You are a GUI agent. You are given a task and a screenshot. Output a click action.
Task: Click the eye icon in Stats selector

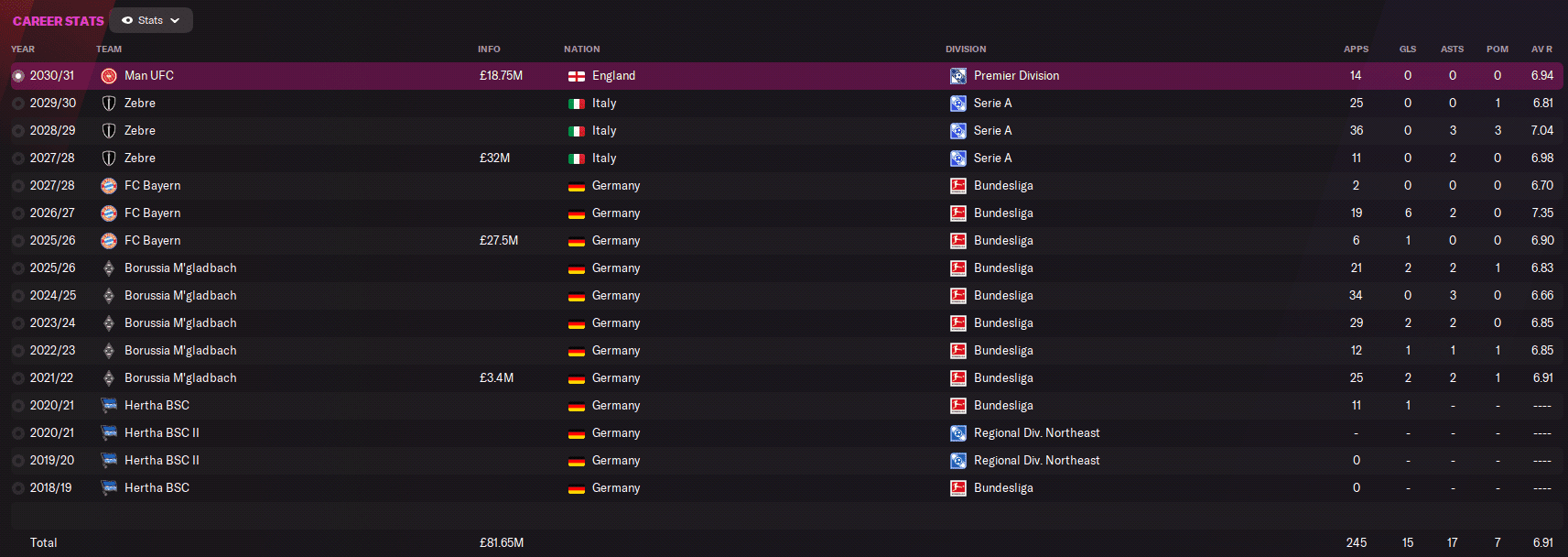point(127,20)
